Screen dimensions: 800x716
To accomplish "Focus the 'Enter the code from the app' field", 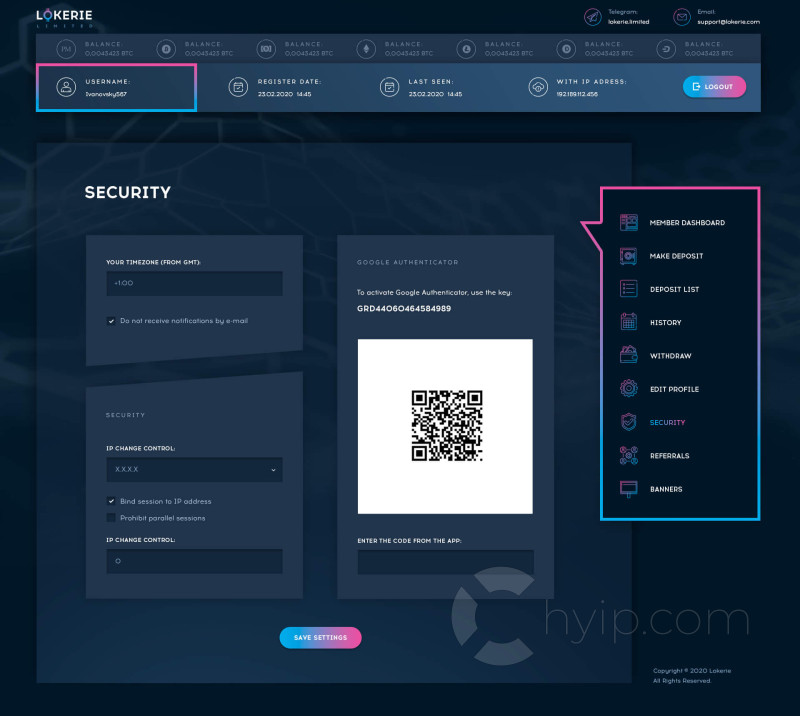I will coord(445,562).
